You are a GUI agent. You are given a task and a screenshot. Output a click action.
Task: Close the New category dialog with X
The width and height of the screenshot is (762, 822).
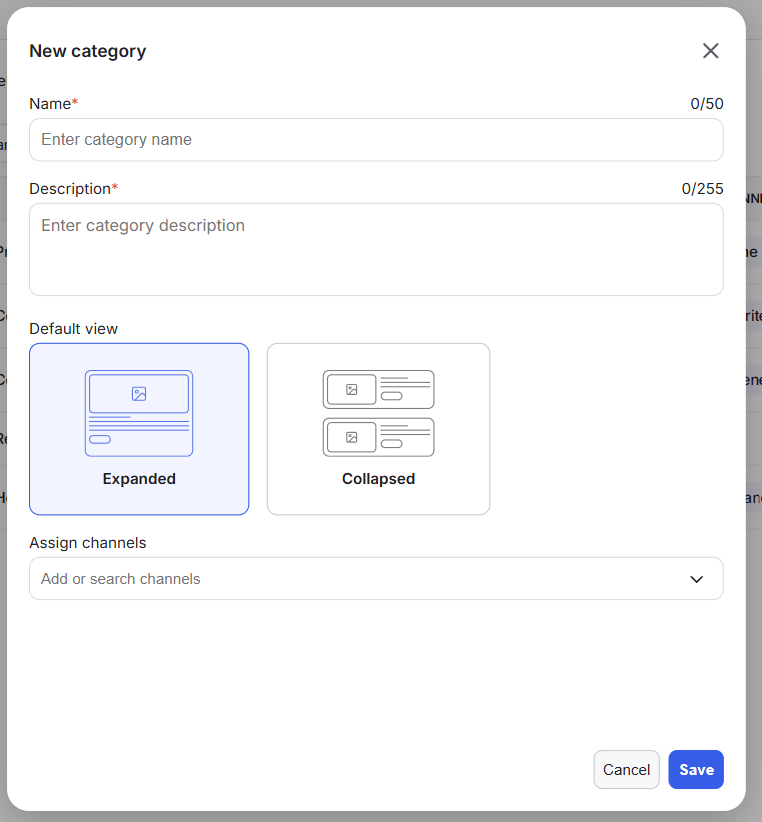710,51
